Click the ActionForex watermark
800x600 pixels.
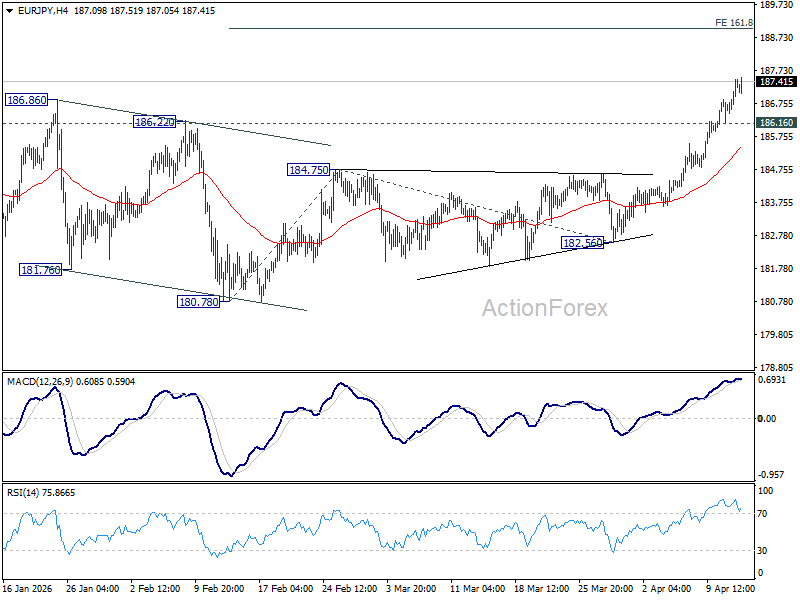click(545, 308)
